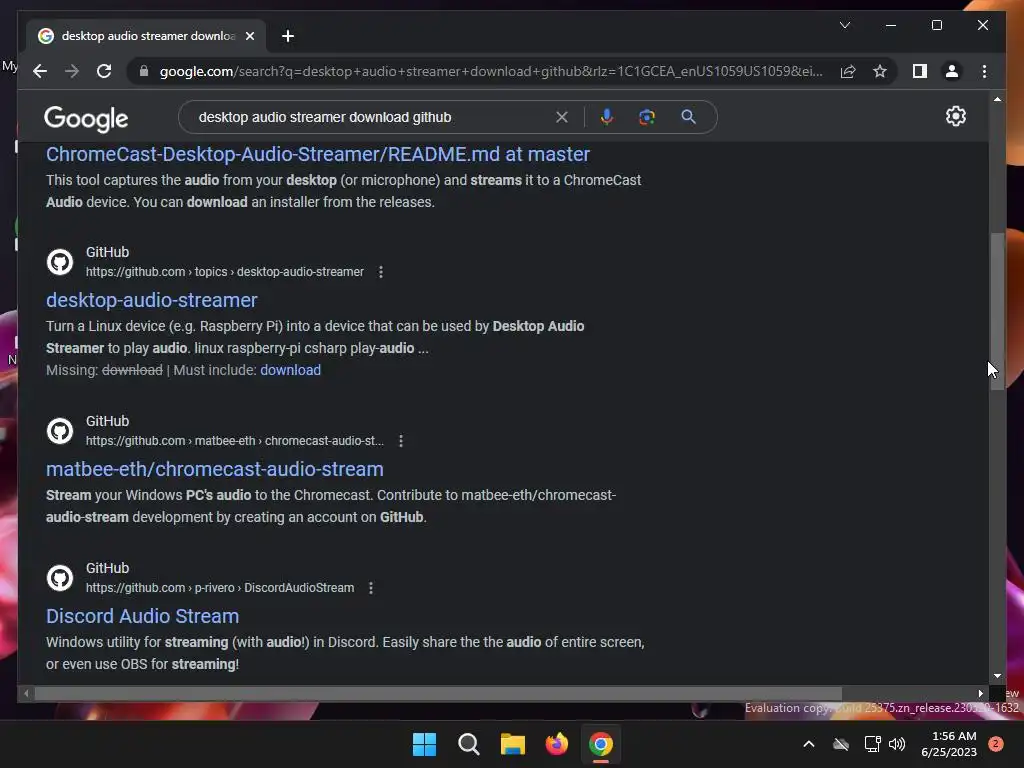Click the github.com topics desktop-audio-streamer URL
The height and width of the screenshot is (768, 1024).
[225, 272]
